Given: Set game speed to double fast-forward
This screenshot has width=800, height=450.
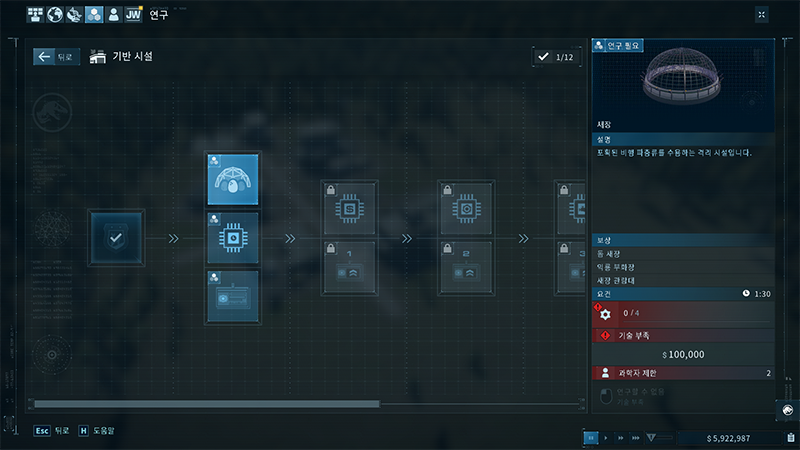Looking at the screenshot, I should point(620,438).
